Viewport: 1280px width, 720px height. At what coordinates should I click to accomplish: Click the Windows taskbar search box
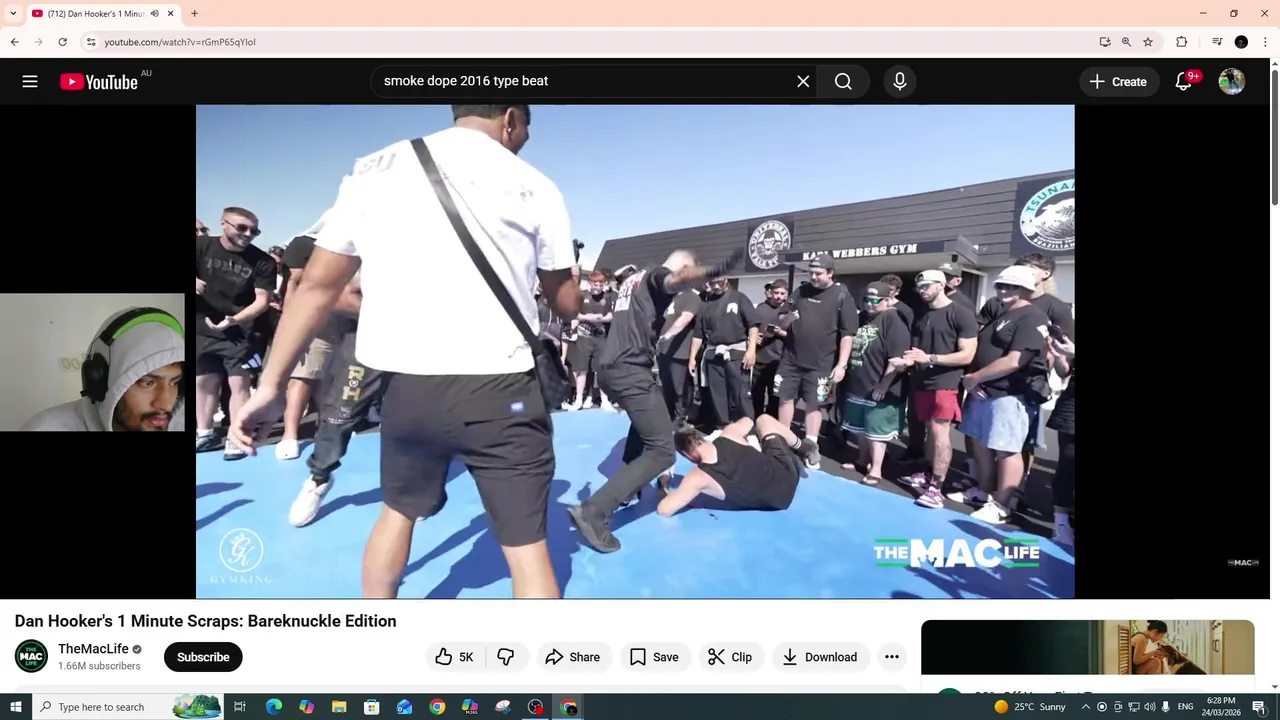pos(130,707)
